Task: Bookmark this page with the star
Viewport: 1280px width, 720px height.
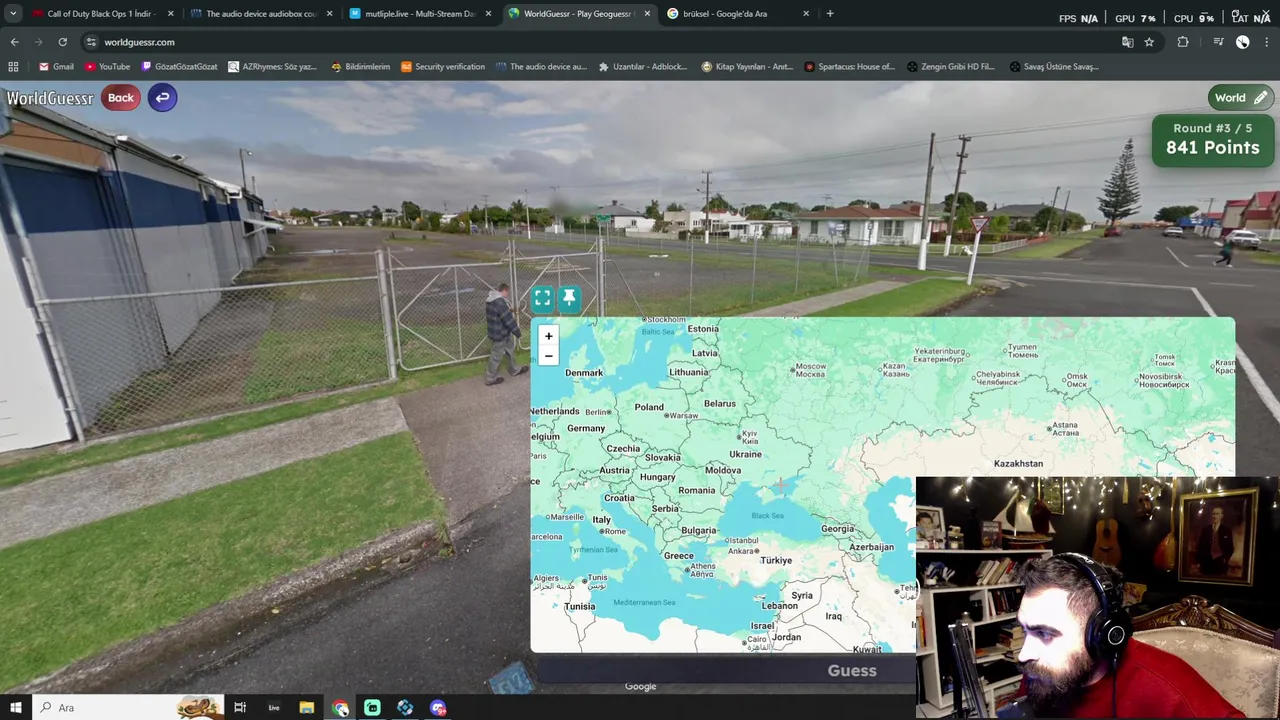Action: (1149, 42)
